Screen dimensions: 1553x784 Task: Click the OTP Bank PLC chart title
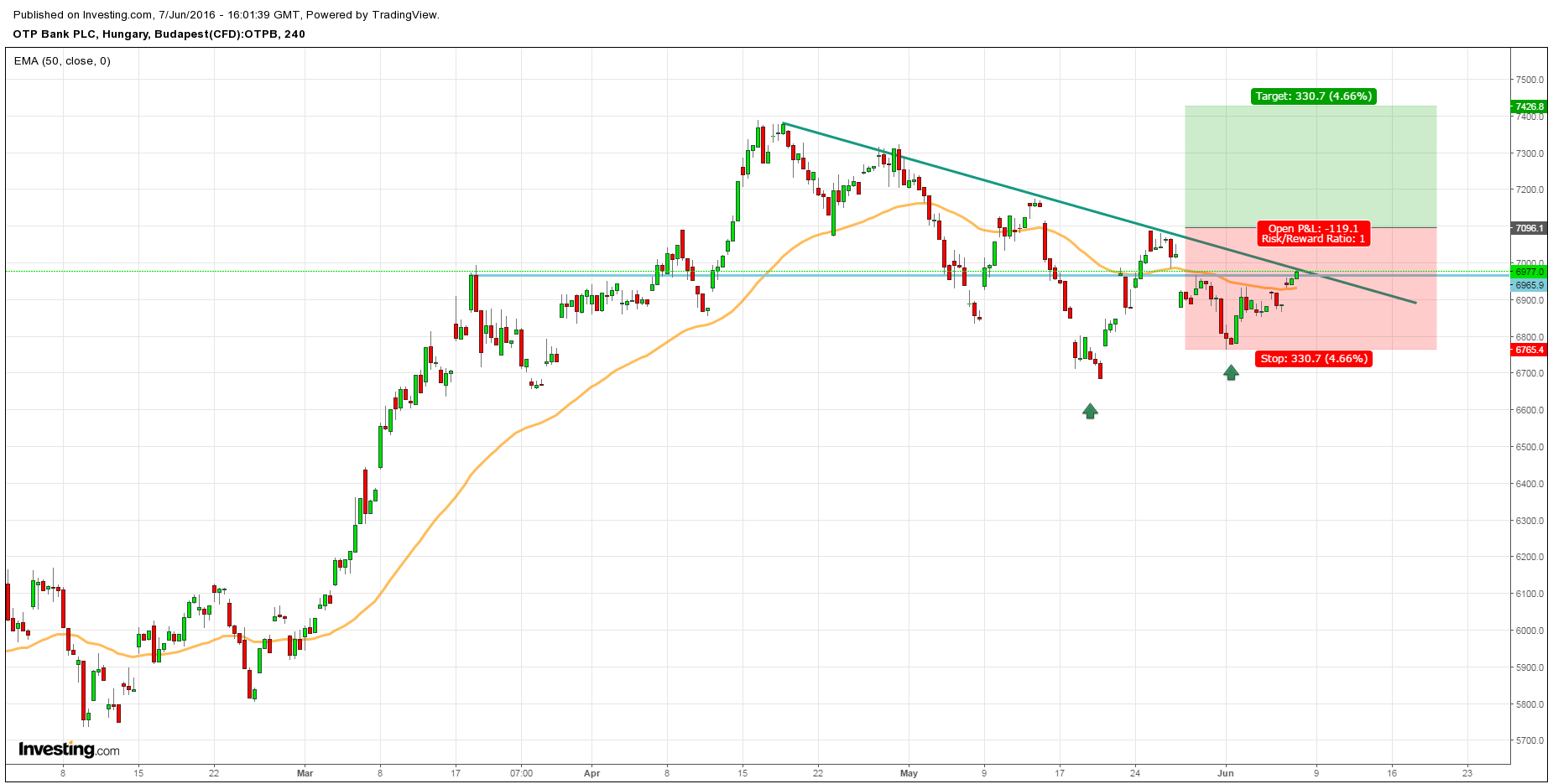[x=159, y=34]
